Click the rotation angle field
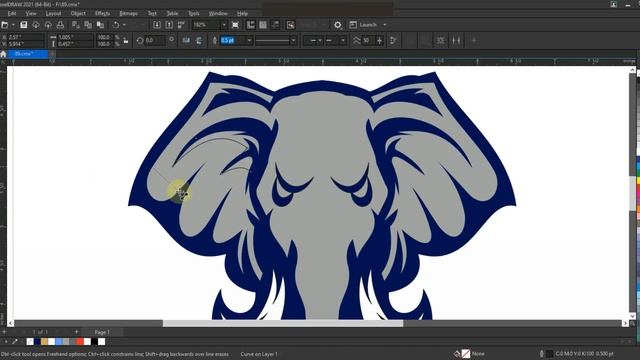640x360 pixels. click(x=155, y=40)
